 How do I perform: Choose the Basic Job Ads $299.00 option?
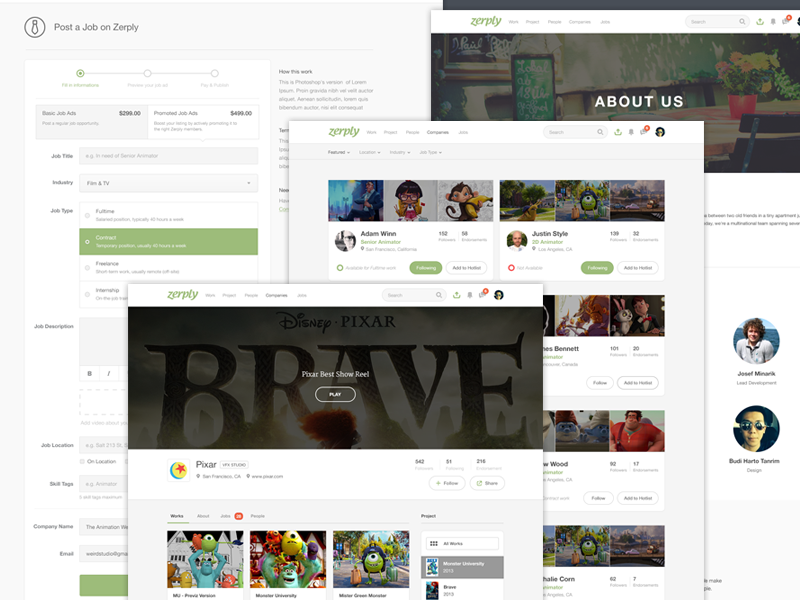pyautogui.click(x=91, y=122)
